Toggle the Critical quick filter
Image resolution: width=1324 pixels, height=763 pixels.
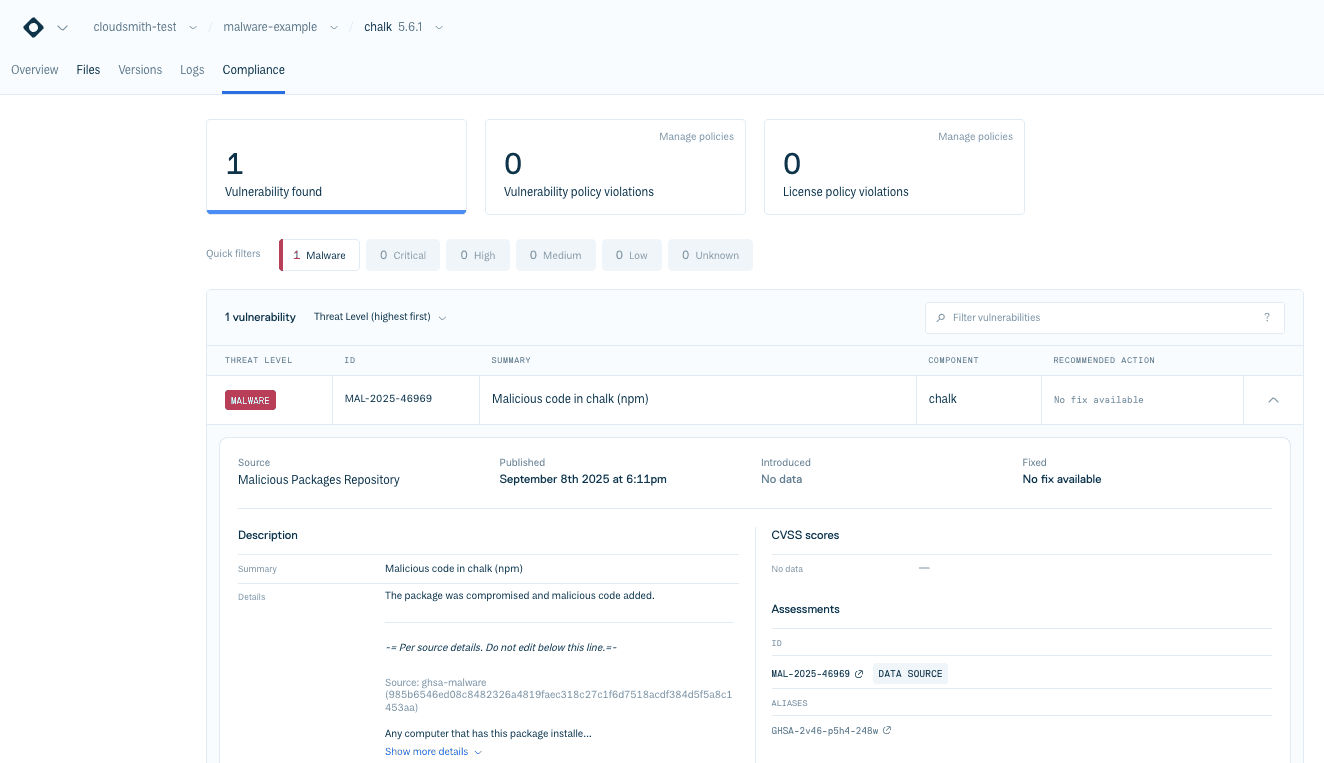403,255
